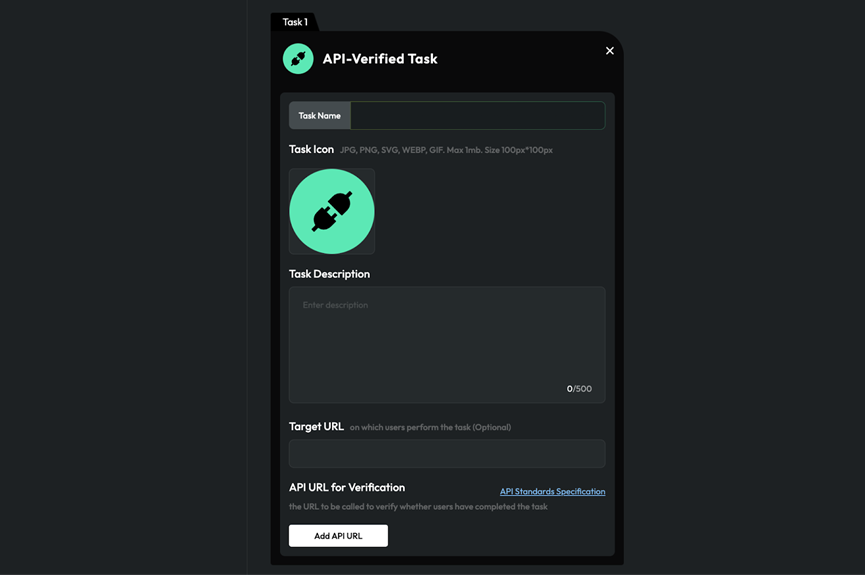Click the verification URL explanation text
Image resolution: width=865 pixels, height=575 pixels.
point(418,507)
